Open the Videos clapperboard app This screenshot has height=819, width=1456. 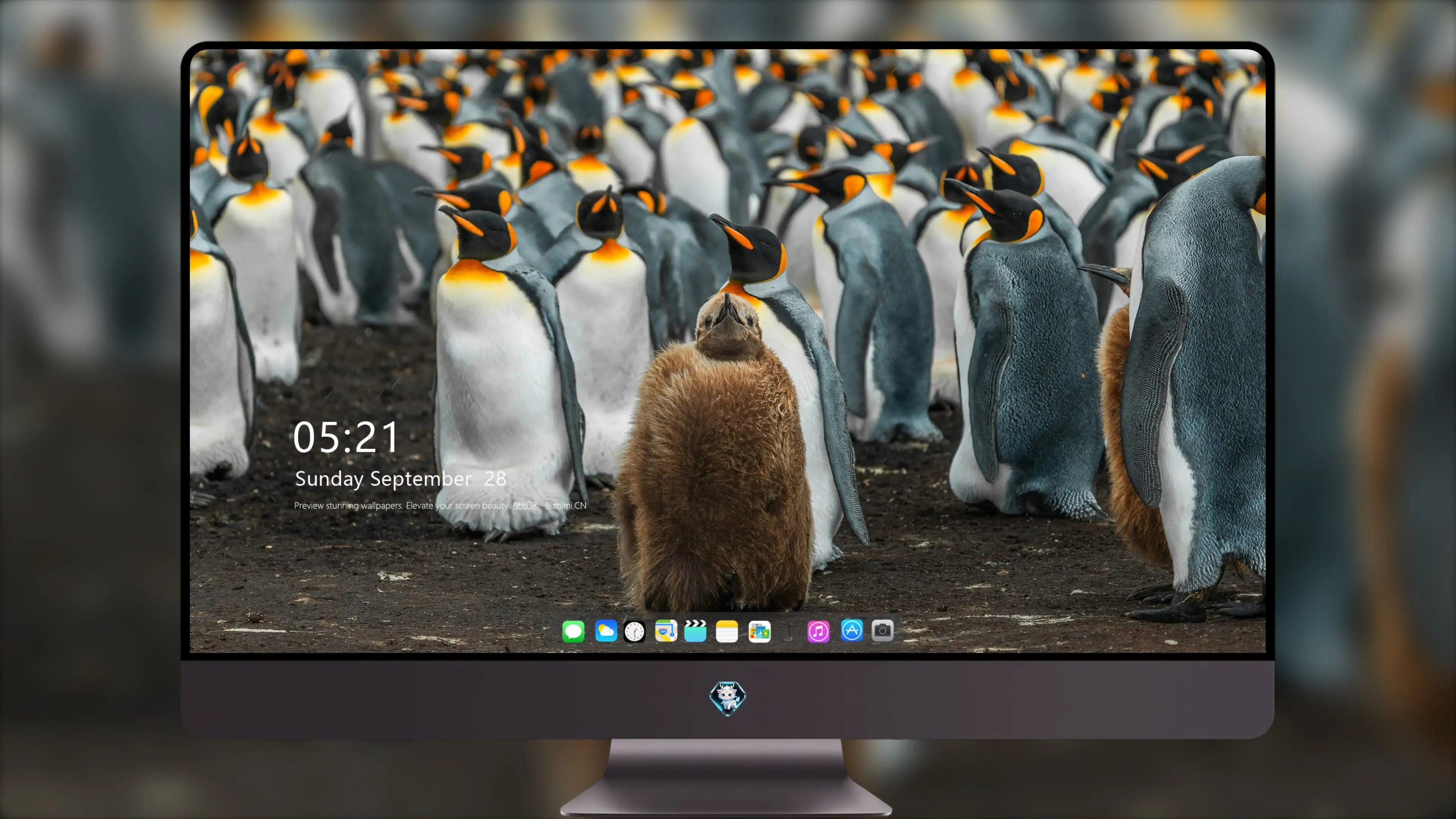695,631
